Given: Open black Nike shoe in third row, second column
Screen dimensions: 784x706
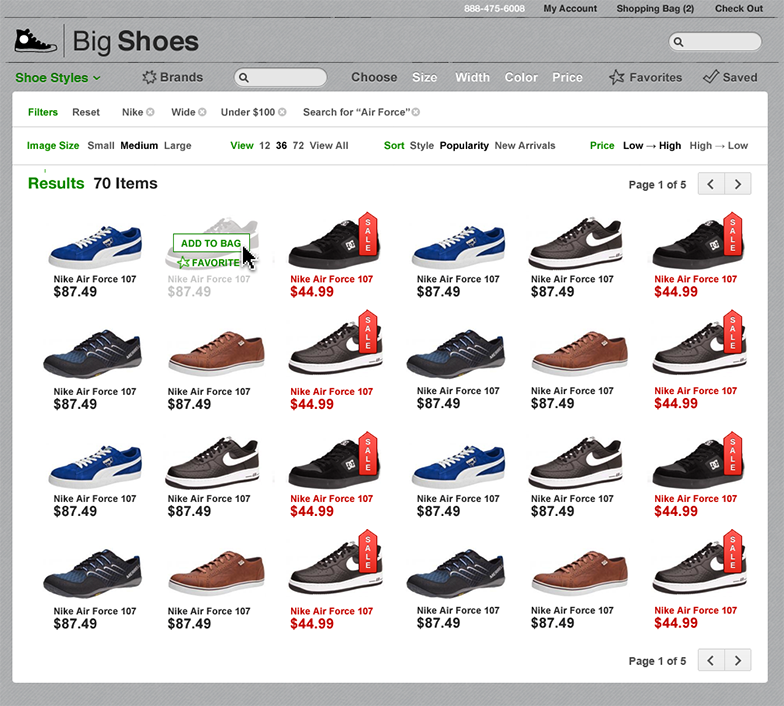Looking at the screenshot, I should pos(212,463).
